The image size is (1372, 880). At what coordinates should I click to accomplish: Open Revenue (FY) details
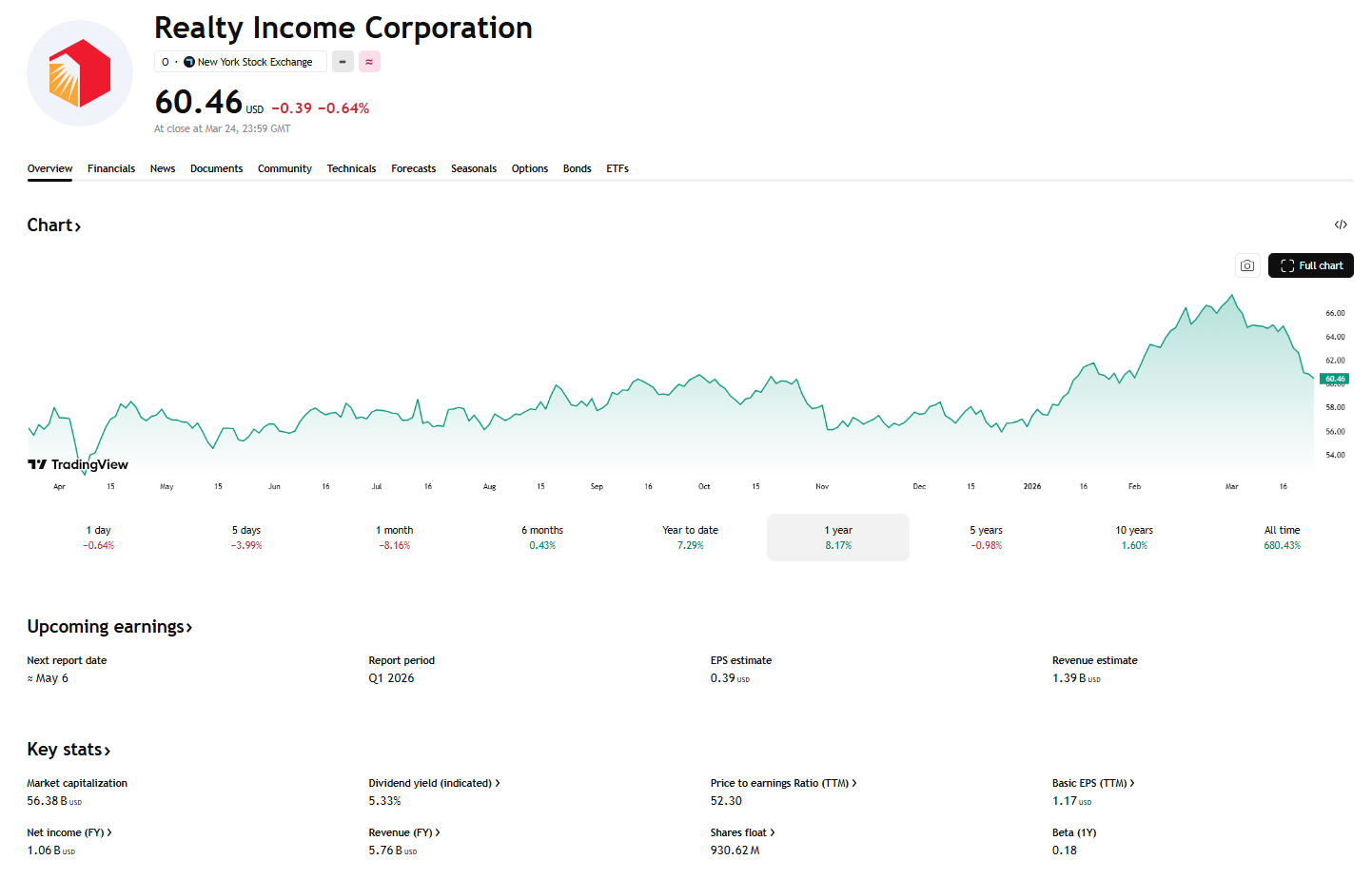tap(404, 832)
